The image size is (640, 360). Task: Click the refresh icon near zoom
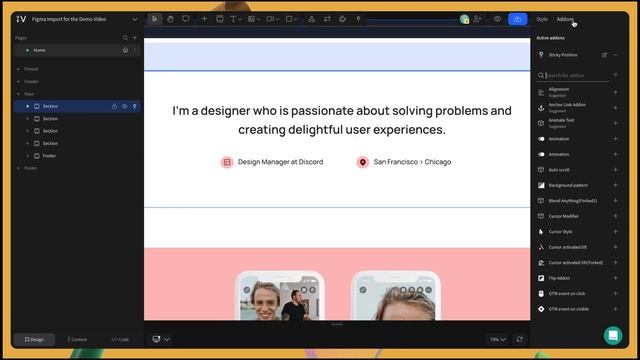tap(519, 339)
